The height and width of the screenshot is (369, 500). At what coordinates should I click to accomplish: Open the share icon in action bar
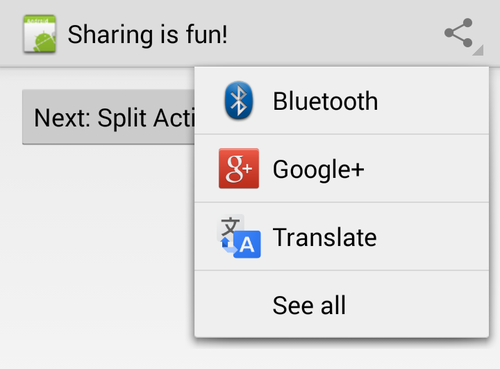(459, 32)
